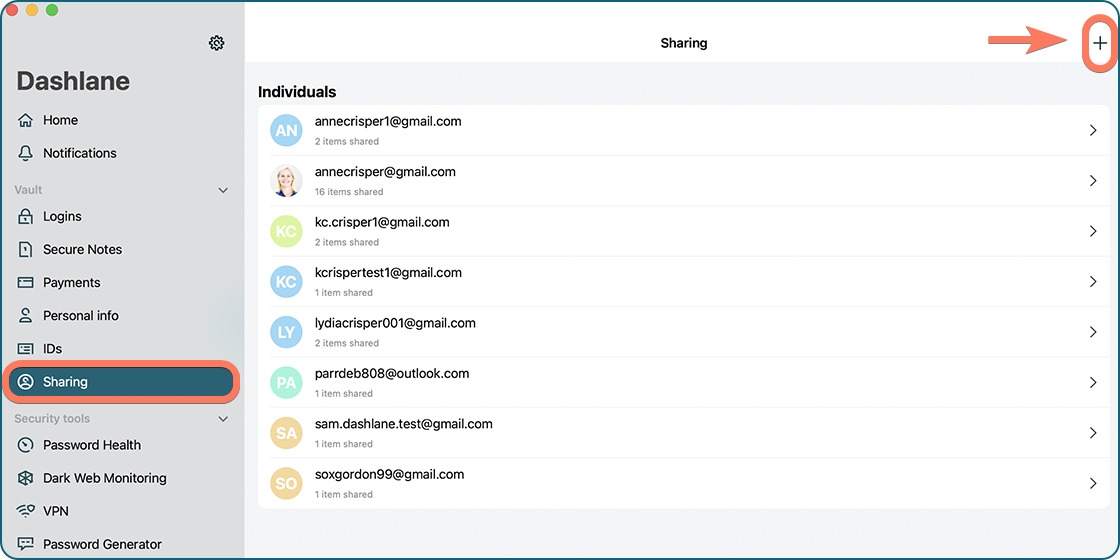The image size is (1120, 560).
Task: Click the Secure Notes document icon
Action: coord(26,249)
